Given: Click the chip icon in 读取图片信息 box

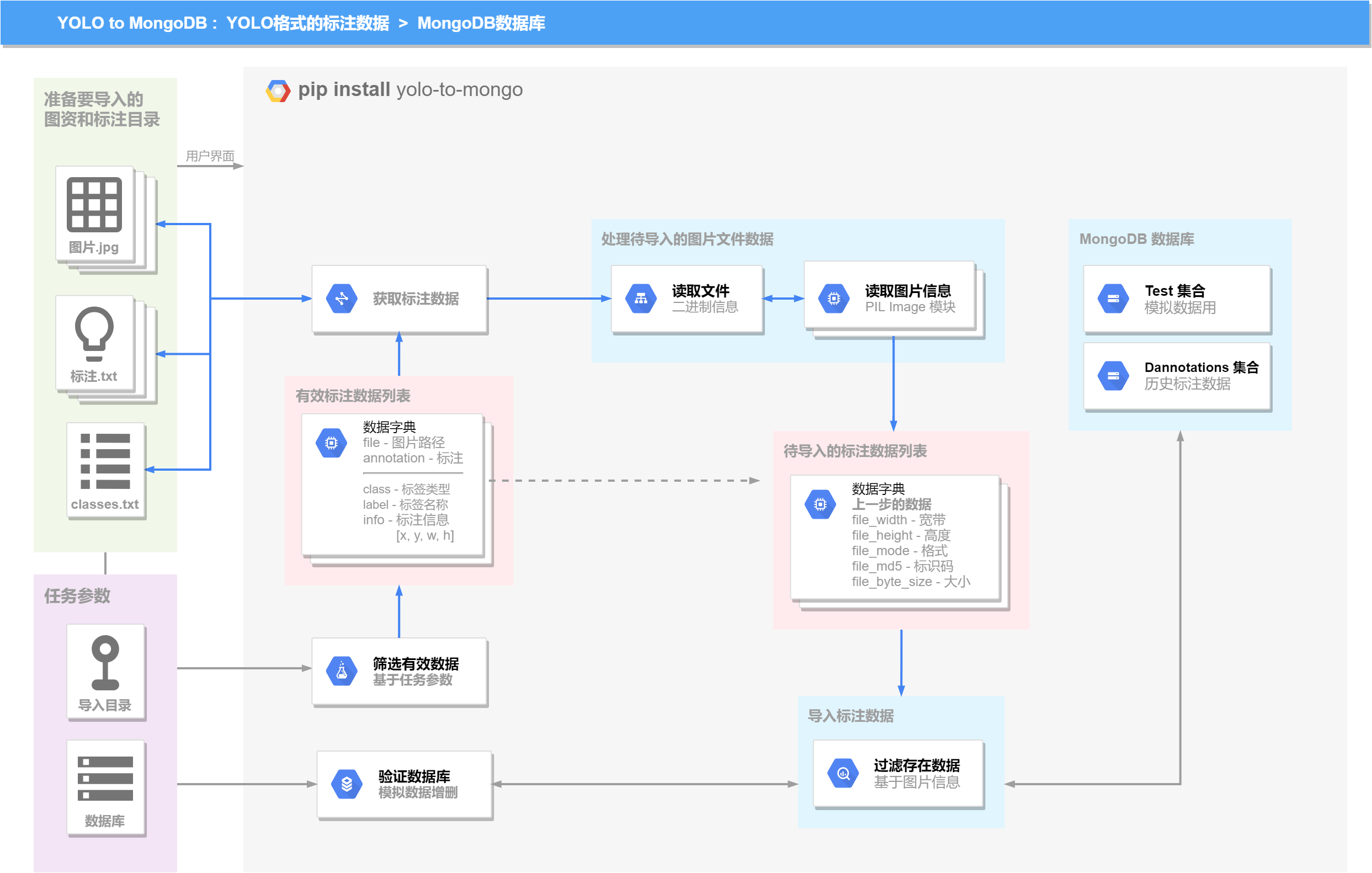Looking at the screenshot, I should [x=833, y=299].
